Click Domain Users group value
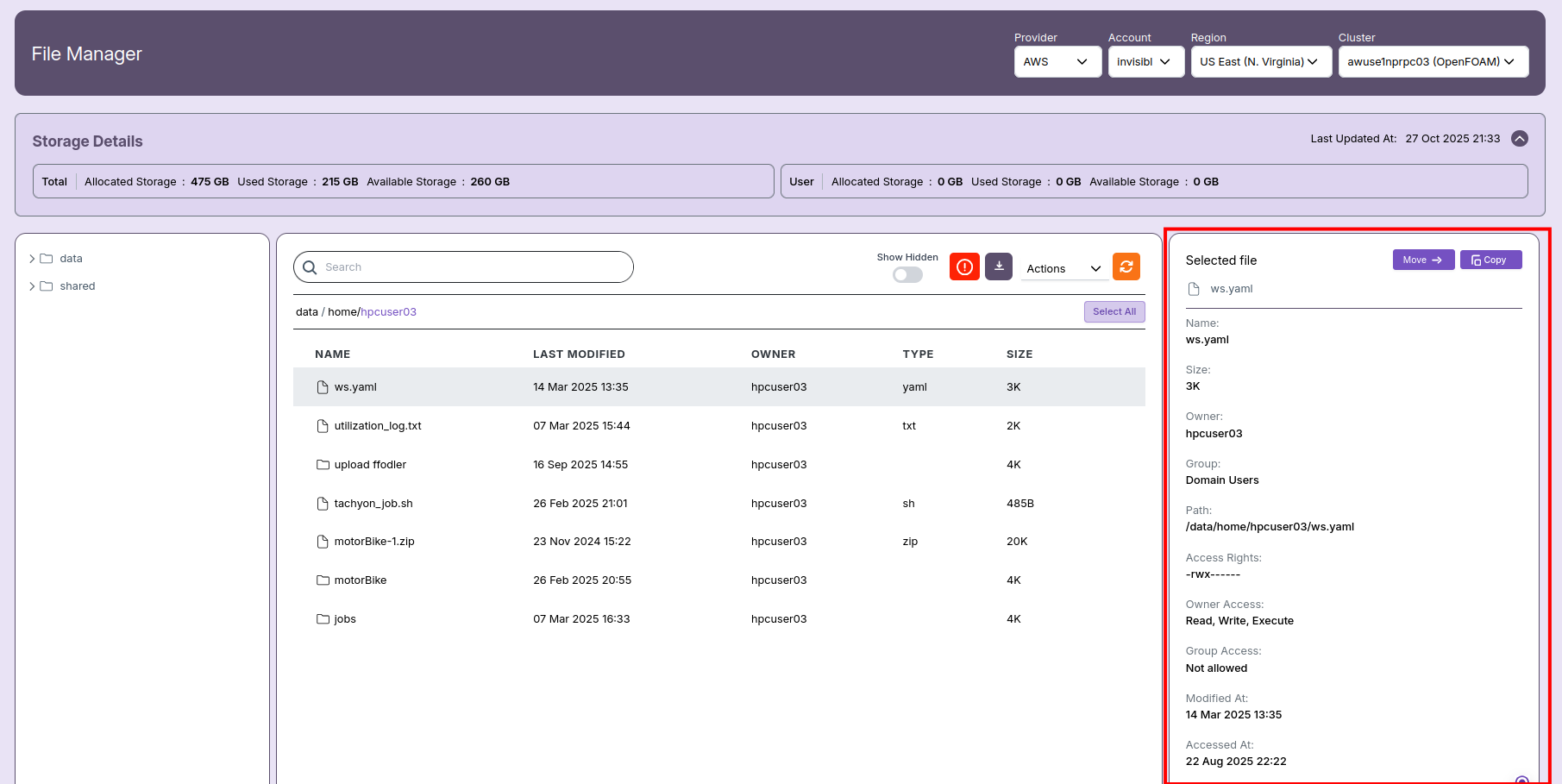The height and width of the screenshot is (784, 1562). coord(1222,480)
